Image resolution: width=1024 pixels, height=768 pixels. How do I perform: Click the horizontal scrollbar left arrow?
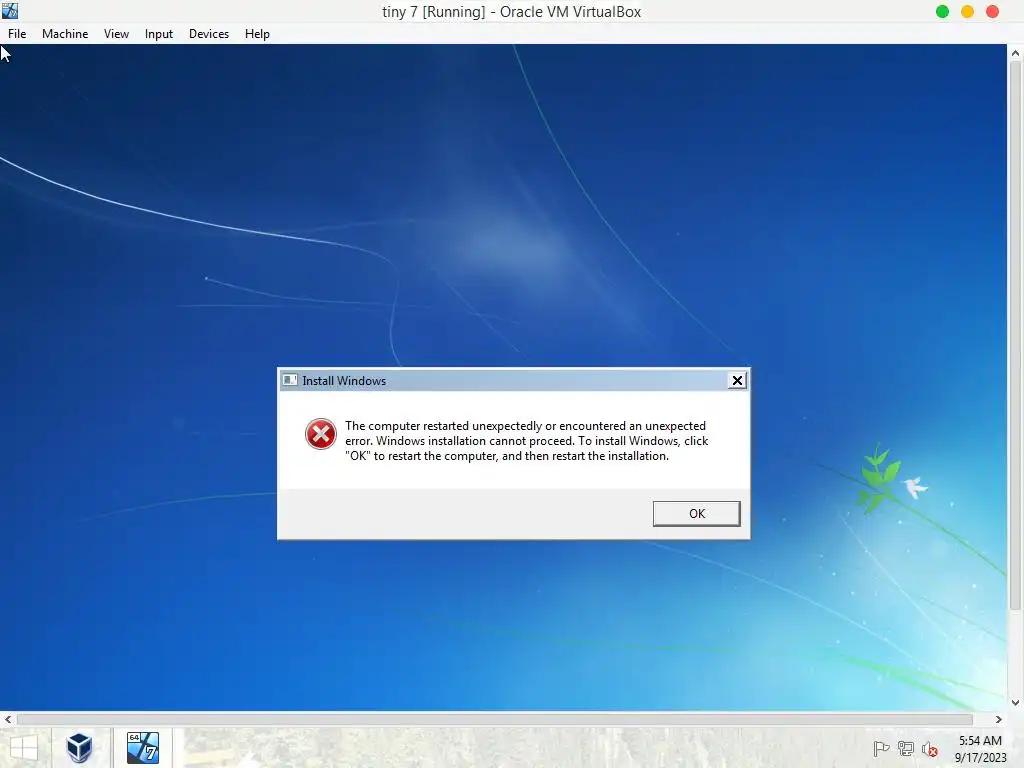coord(8,720)
